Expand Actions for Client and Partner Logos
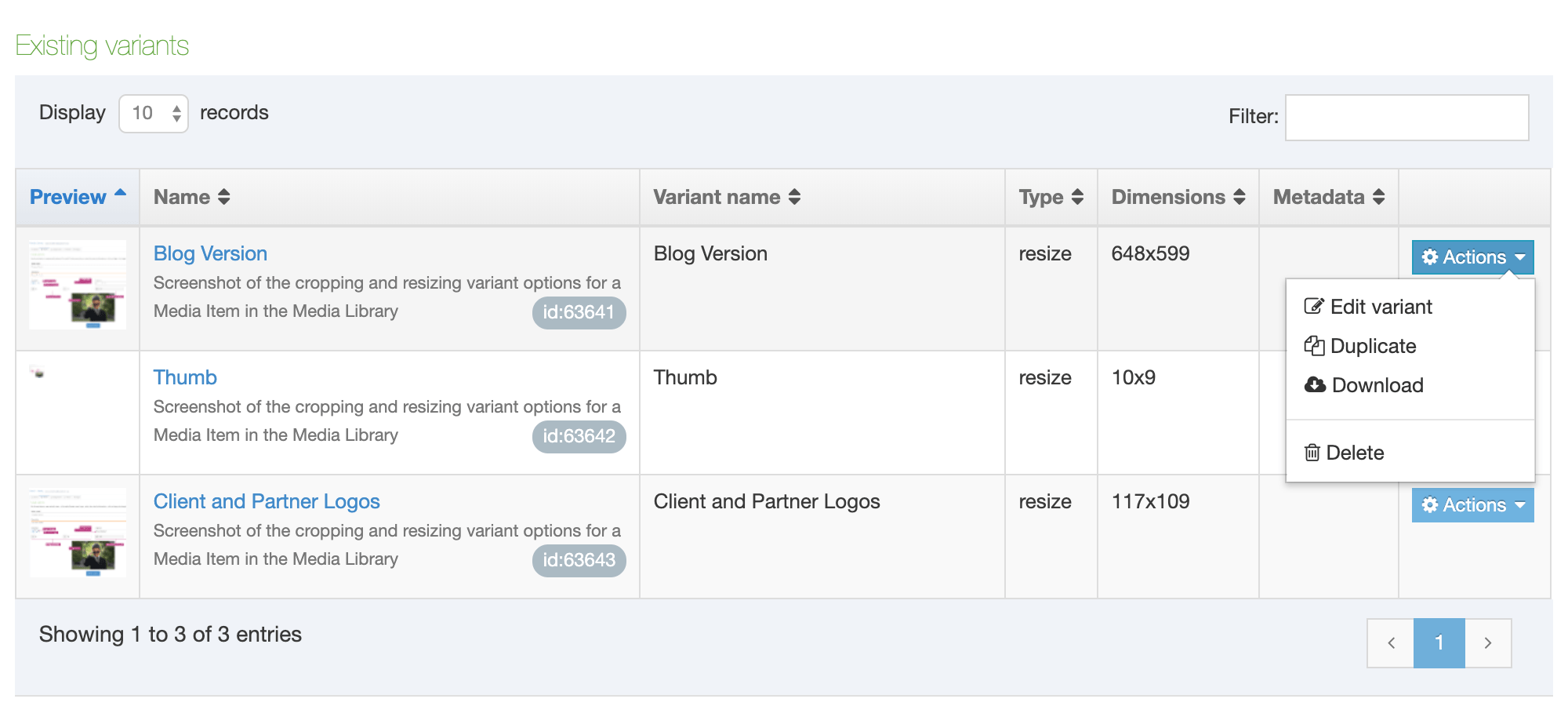Screen dimensions: 1568x706 [x=1472, y=505]
